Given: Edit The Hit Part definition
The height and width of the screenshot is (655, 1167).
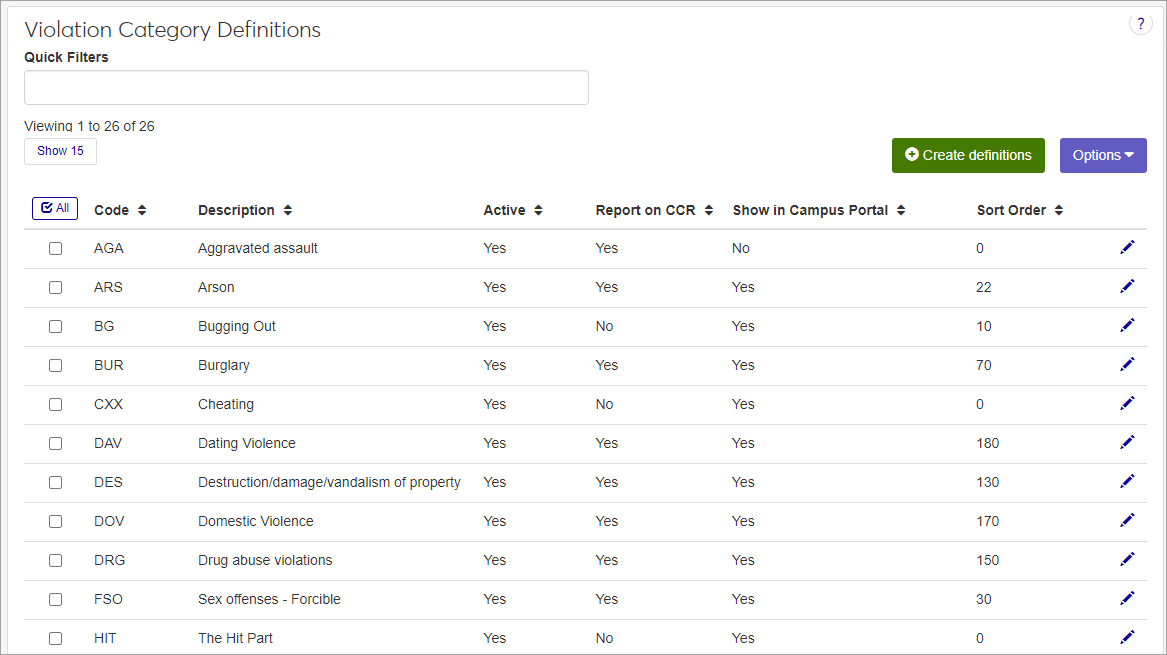Looking at the screenshot, I should point(1127,638).
